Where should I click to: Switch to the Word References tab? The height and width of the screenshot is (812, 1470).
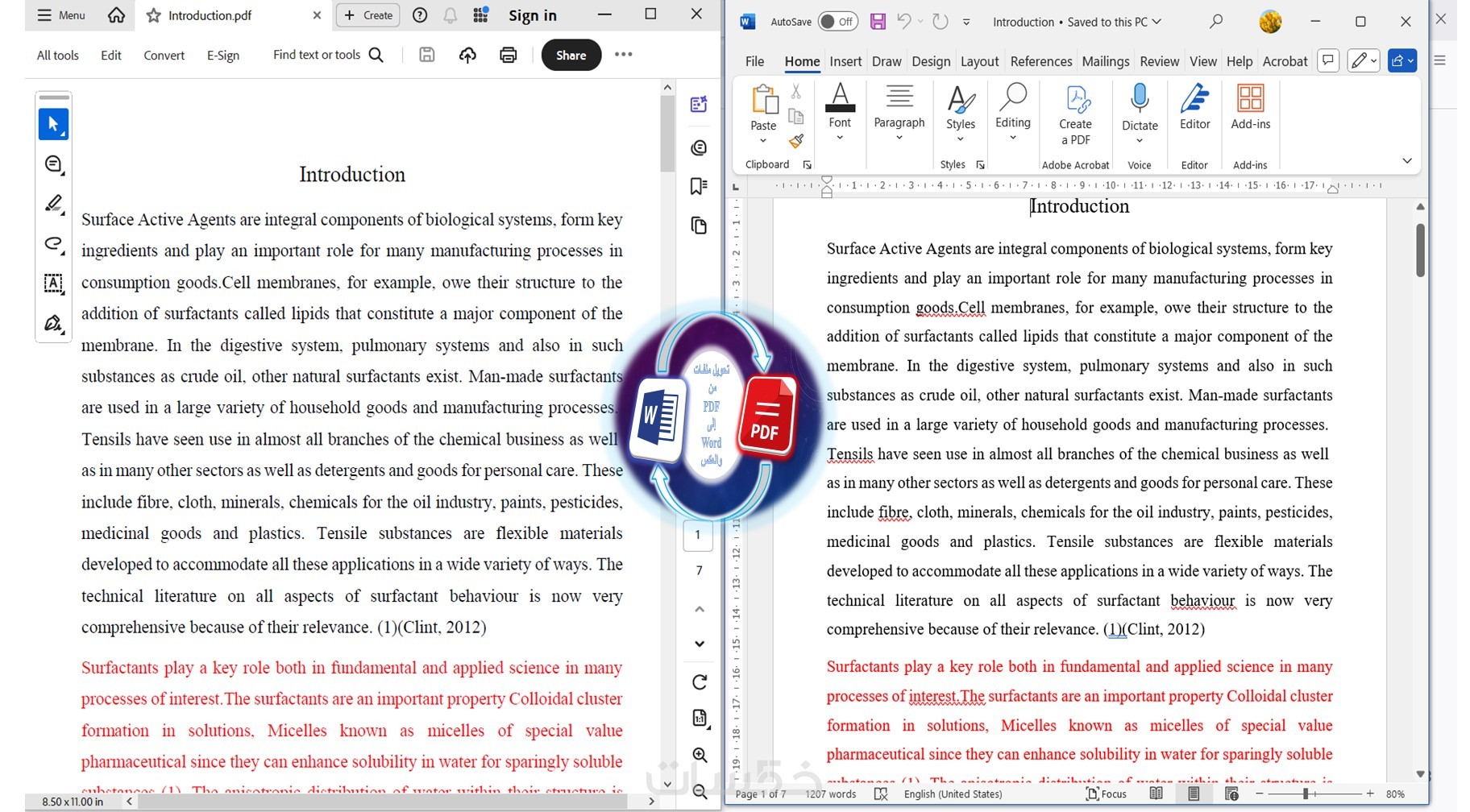pos(1041,61)
